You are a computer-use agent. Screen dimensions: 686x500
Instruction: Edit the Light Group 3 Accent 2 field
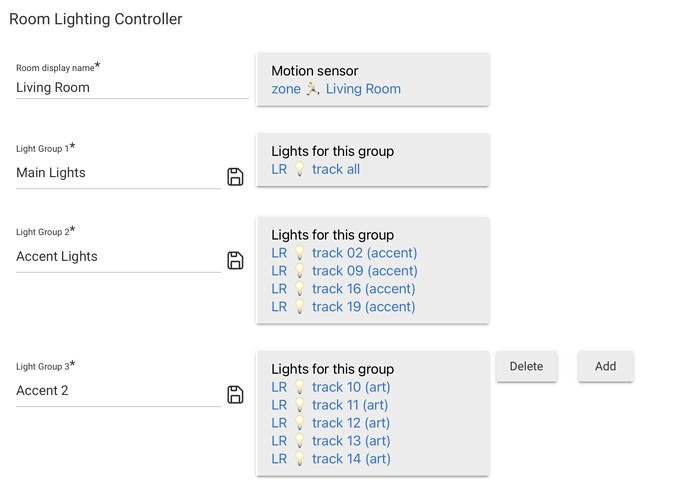point(119,391)
